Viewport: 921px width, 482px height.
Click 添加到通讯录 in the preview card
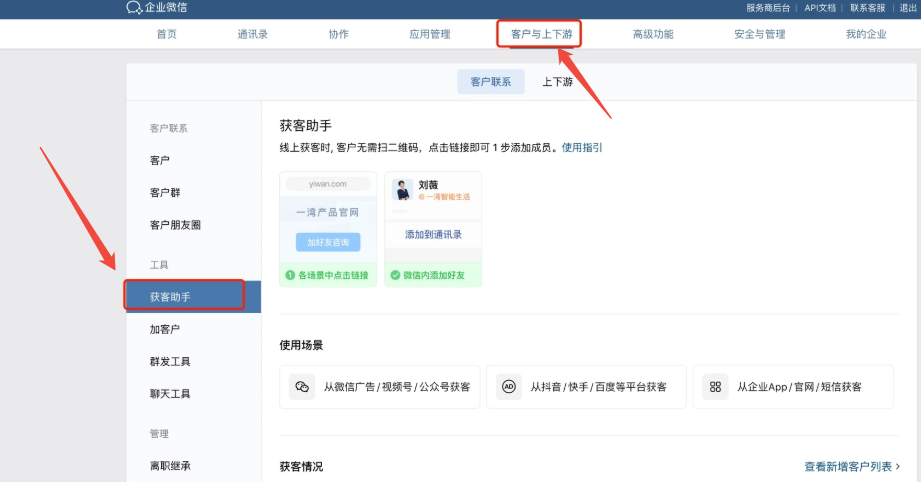[433, 234]
